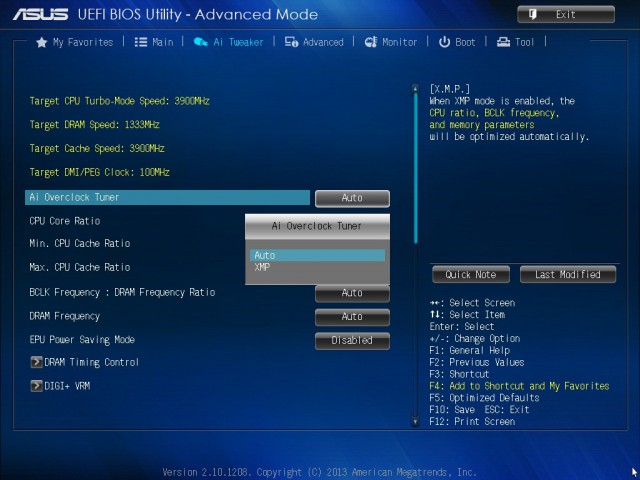Select the DRAM Frequency label
Screen dimensions: 640x480
(64, 316)
